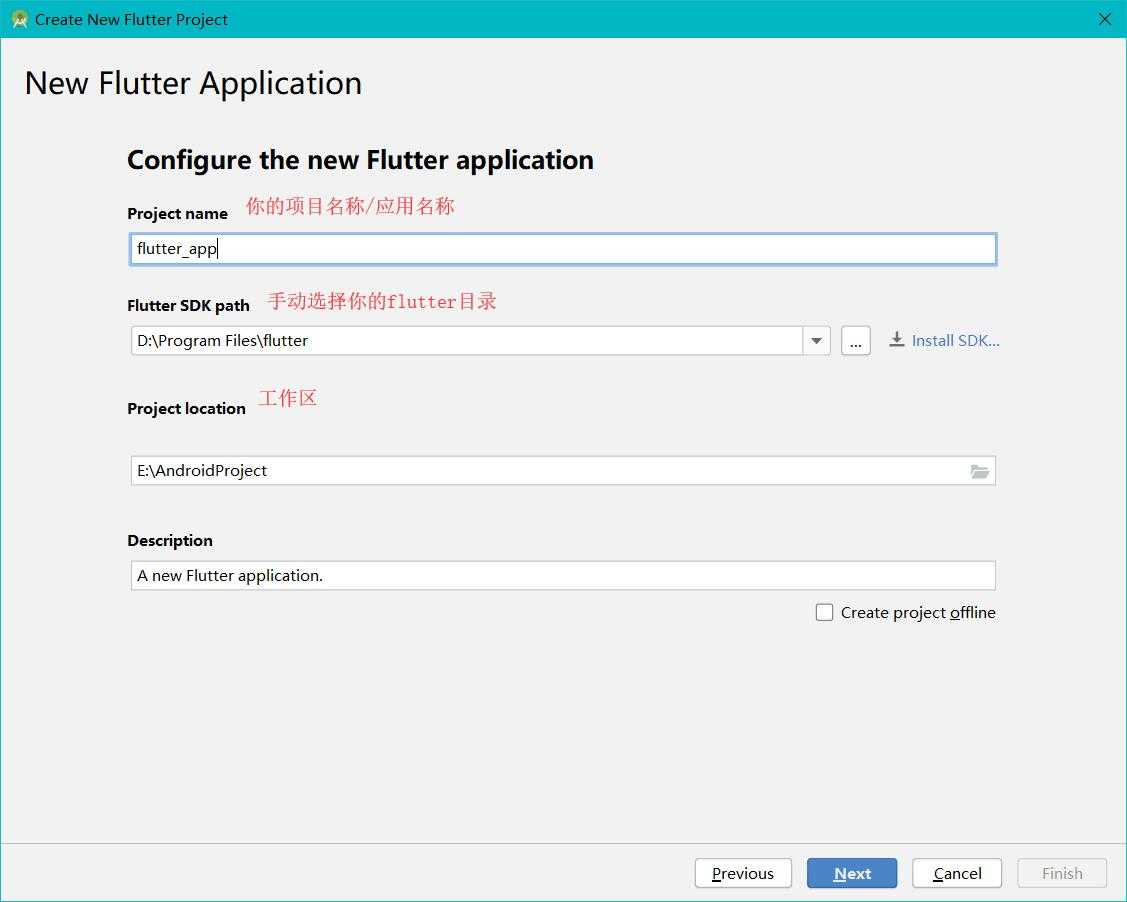
Task: Click the Install SDK download icon
Action: pyautogui.click(x=896, y=339)
